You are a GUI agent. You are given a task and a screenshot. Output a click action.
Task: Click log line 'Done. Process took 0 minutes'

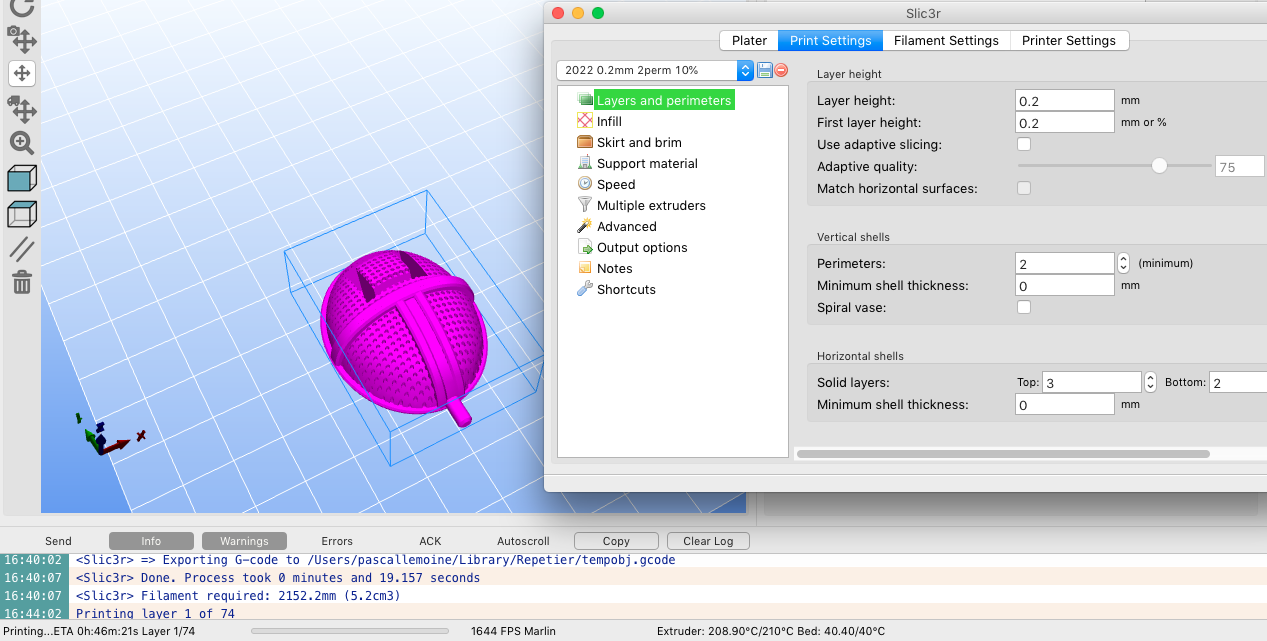pyautogui.click(x=278, y=578)
